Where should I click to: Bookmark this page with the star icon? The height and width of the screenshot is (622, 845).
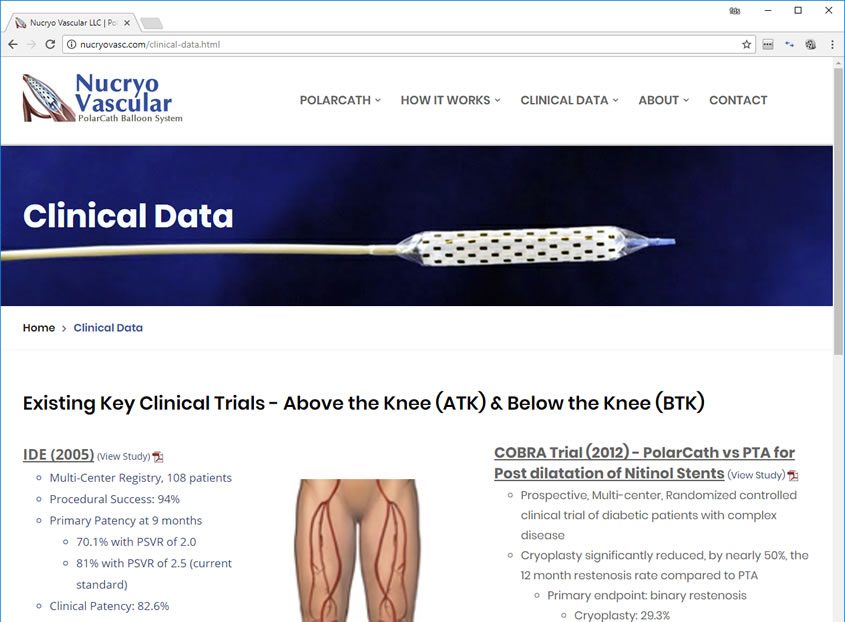[746, 44]
